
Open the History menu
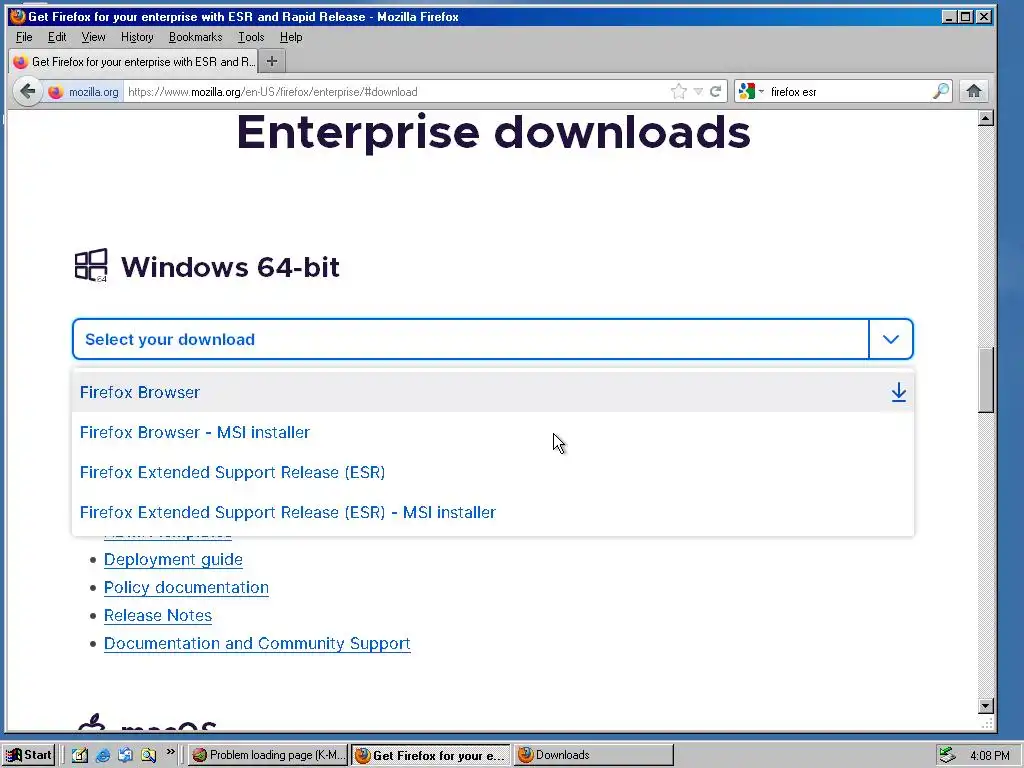[x=137, y=37]
